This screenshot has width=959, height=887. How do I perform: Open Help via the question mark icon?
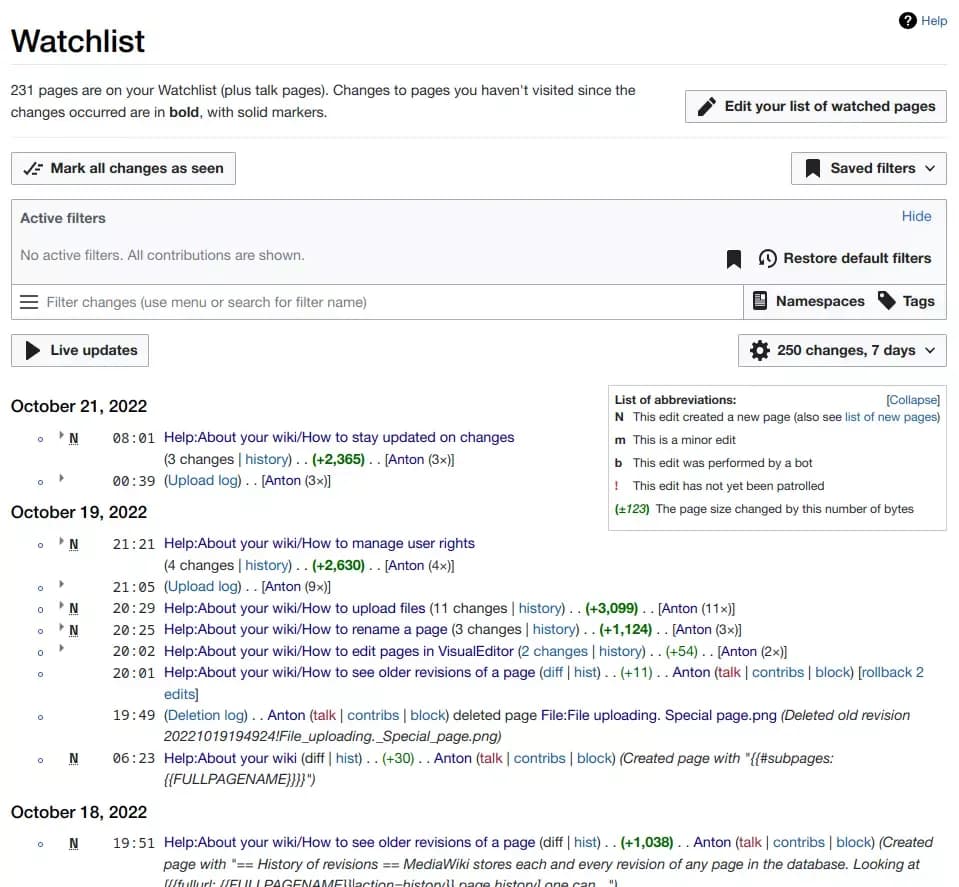click(906, 20)
